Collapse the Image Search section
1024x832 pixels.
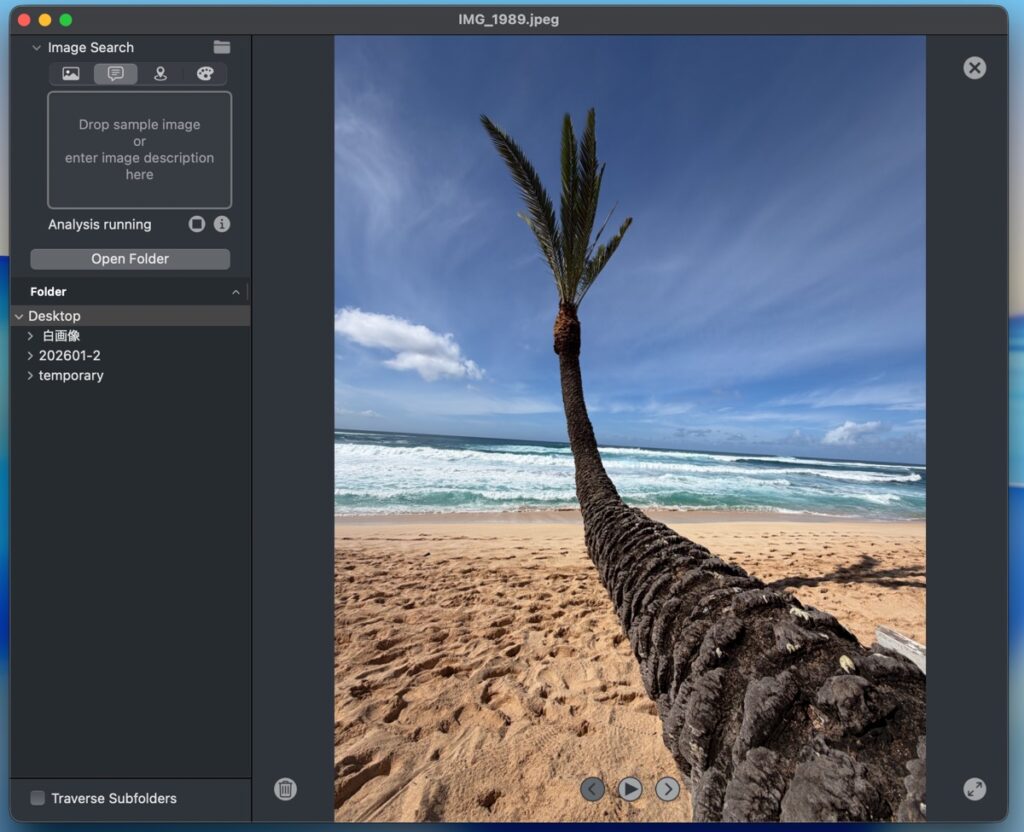click(37, 47)
